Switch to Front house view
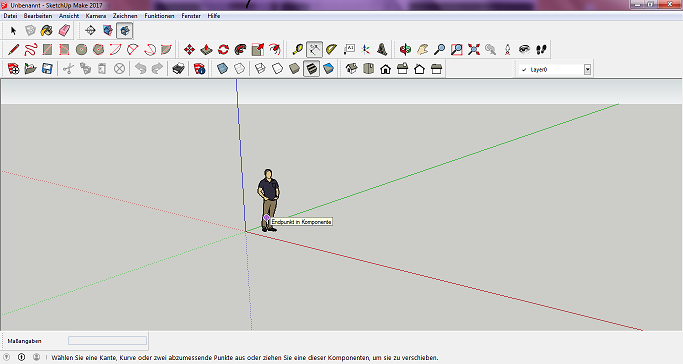The image size is (683, 364). click(385, 69)
